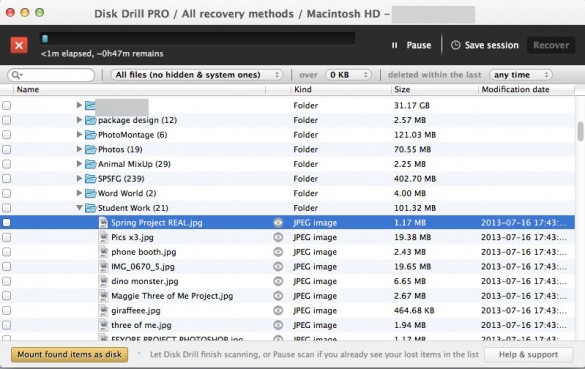585x369 pixels.
Task: Check the box for package design folder
Action: click(6, 120)
